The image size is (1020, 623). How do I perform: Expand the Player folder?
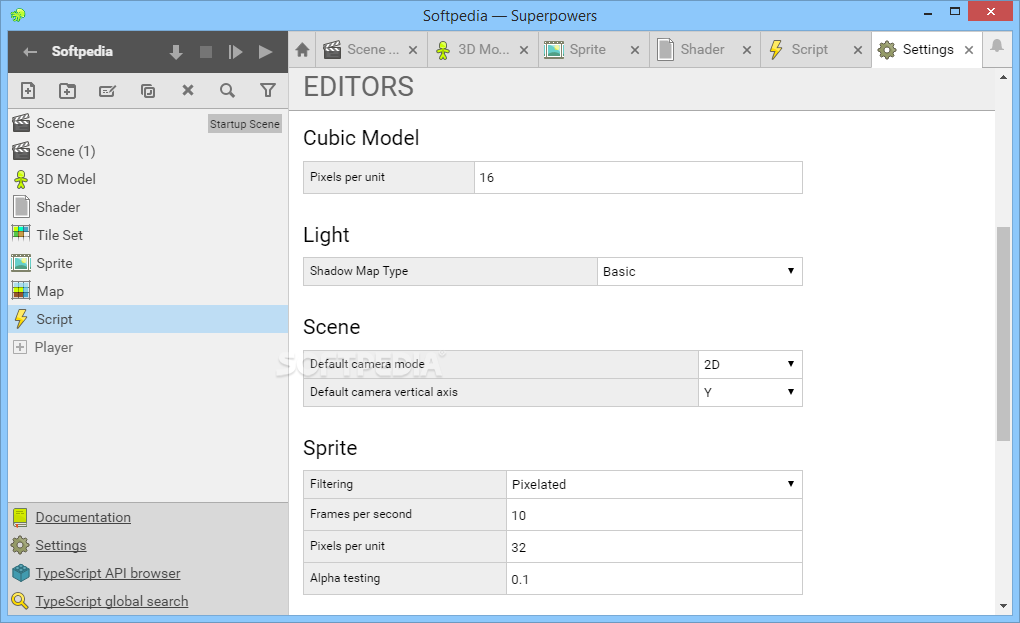coord(20,347)
